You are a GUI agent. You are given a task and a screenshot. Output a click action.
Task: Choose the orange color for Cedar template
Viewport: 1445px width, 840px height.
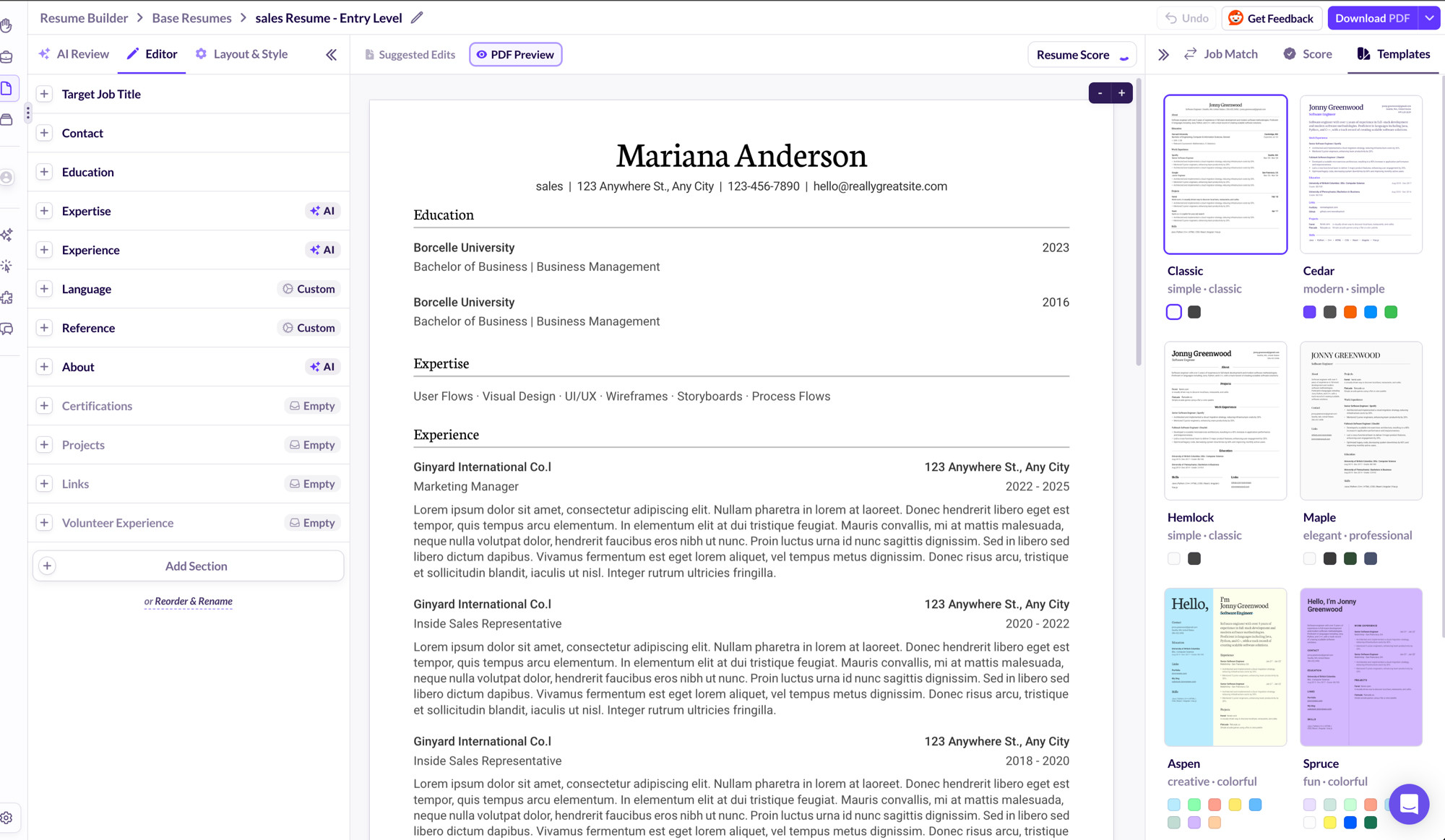tap(1350, 312)
